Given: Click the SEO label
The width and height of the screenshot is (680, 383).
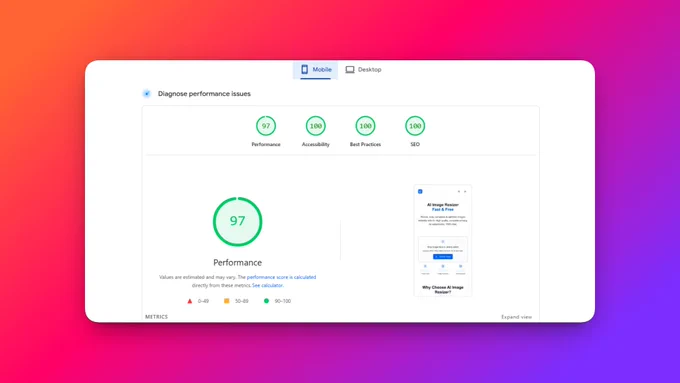Looking at the screenshot, I should (x=415, y=144).
